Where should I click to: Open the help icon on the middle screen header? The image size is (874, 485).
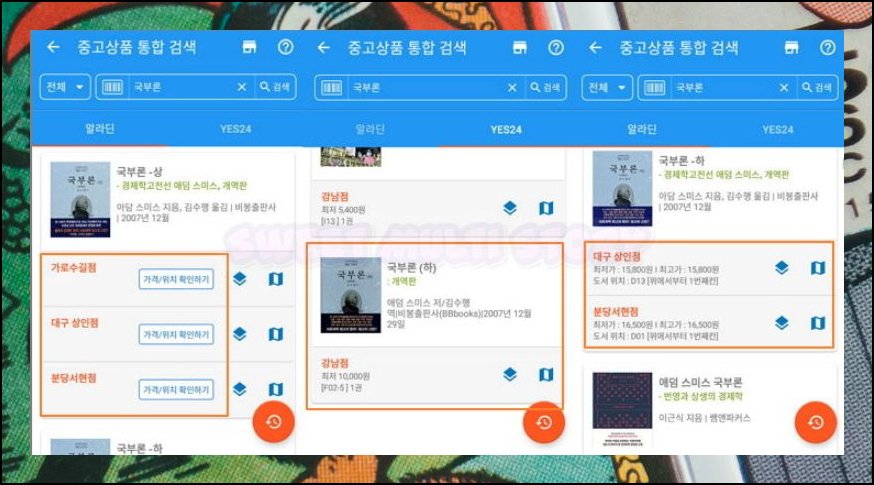(x=556, y=48)
